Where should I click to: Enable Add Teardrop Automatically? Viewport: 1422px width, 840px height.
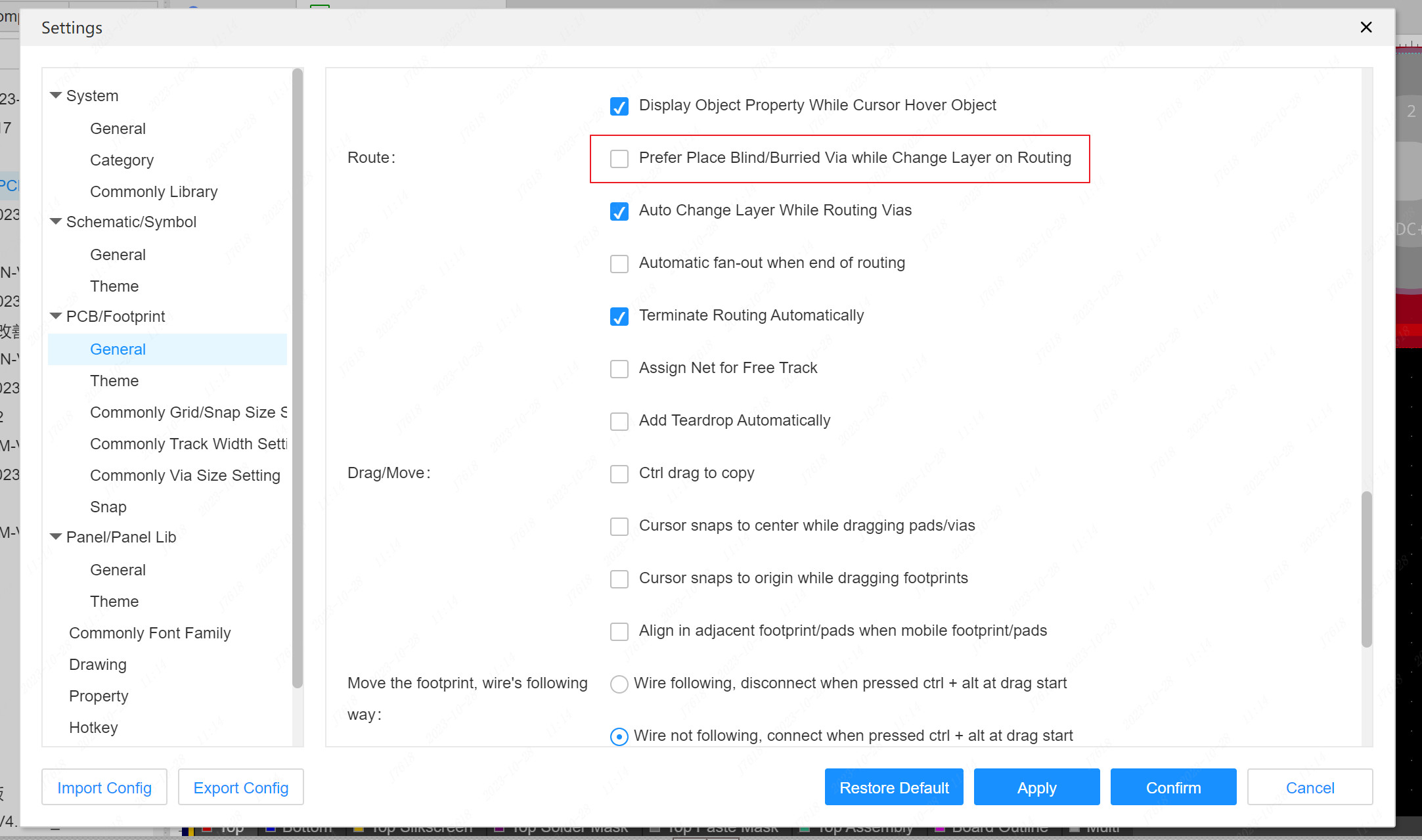tap(619, 421)
